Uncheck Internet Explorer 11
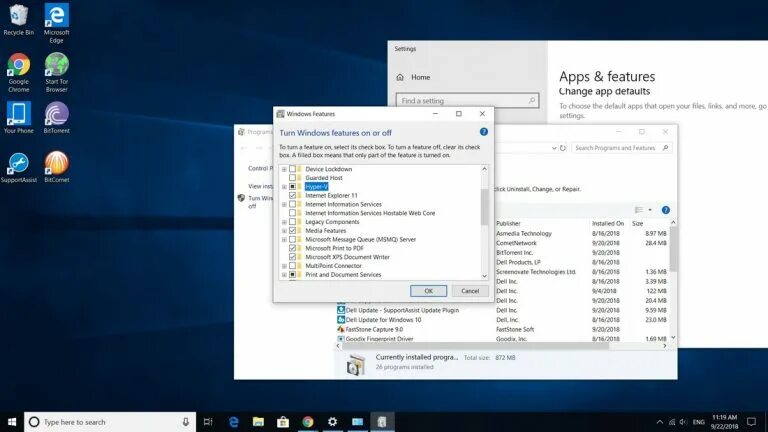 [292, 195]
